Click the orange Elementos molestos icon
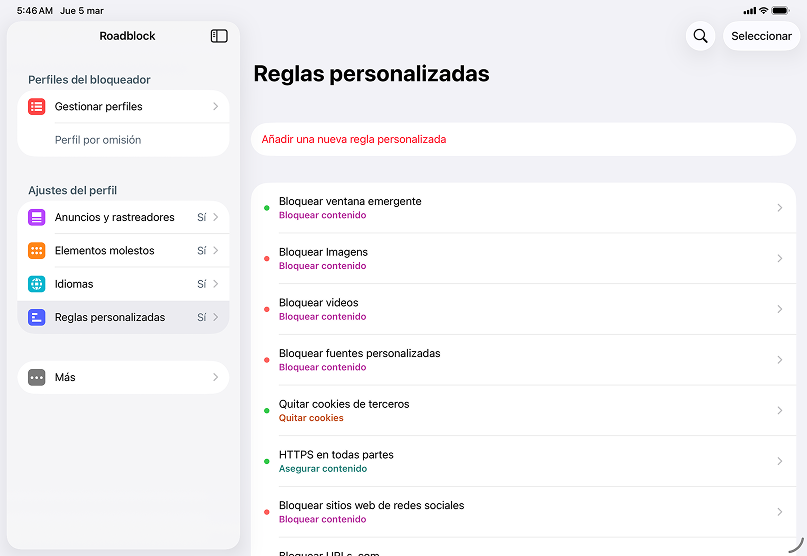Screen dimensions: 807x556 click(x=37, y=251)
